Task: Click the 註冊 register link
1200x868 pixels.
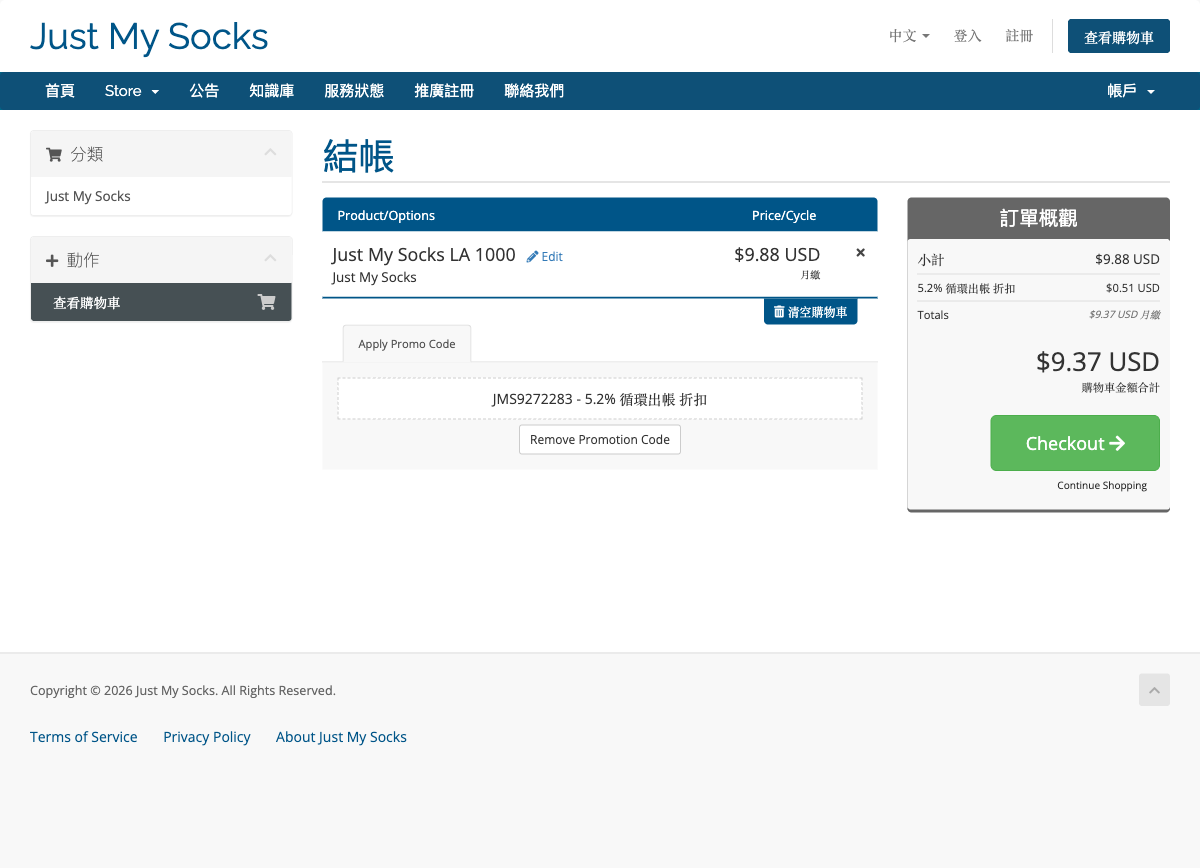Action: coord(1019,36)
